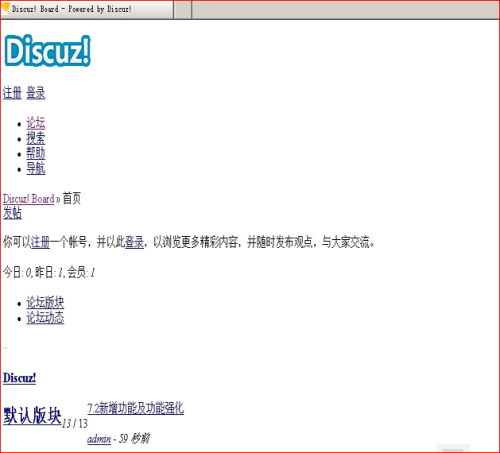Open the 默认版块 forum
Image resolution: width=500 pixels, height=453 pixels.
click(x=32, y=415)
